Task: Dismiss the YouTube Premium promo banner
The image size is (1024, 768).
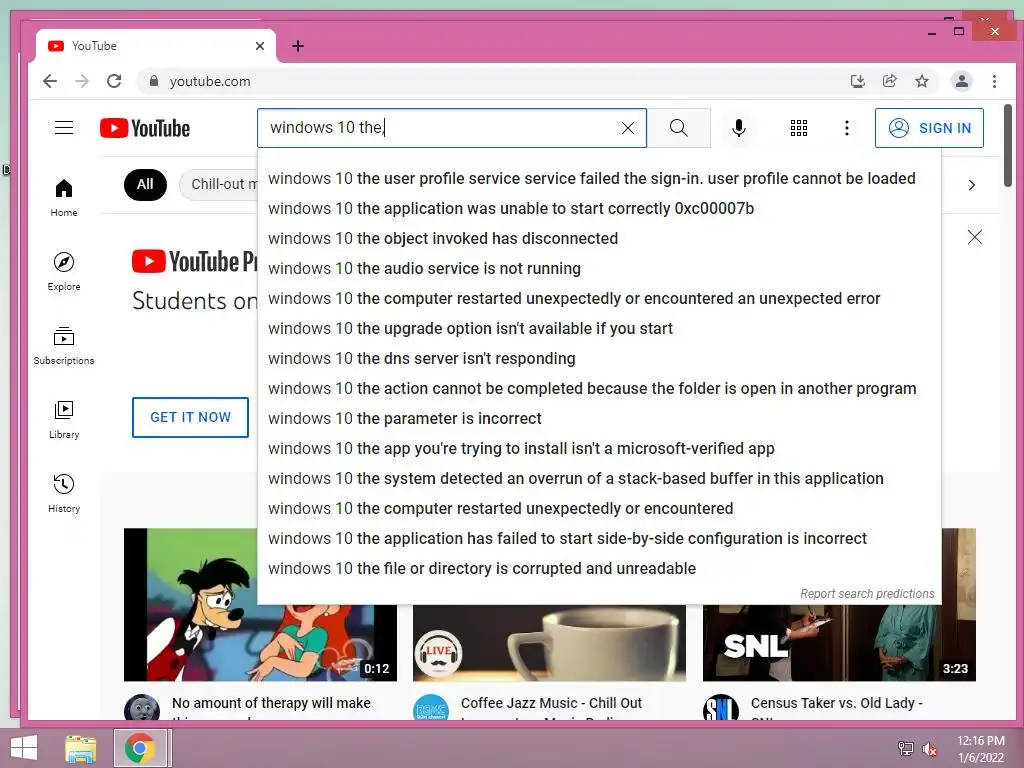Action: tap(974, 237)
